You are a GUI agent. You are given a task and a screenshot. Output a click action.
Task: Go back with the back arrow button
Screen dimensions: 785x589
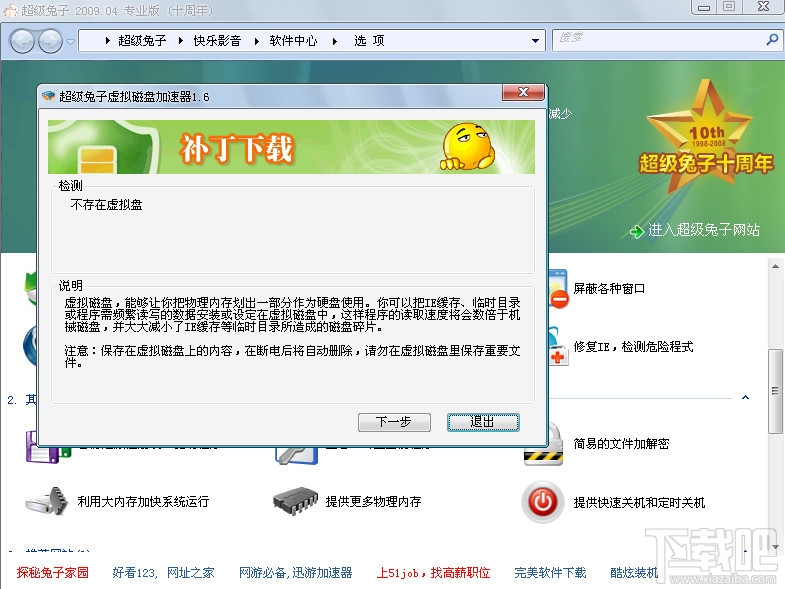tap(22, 41)
